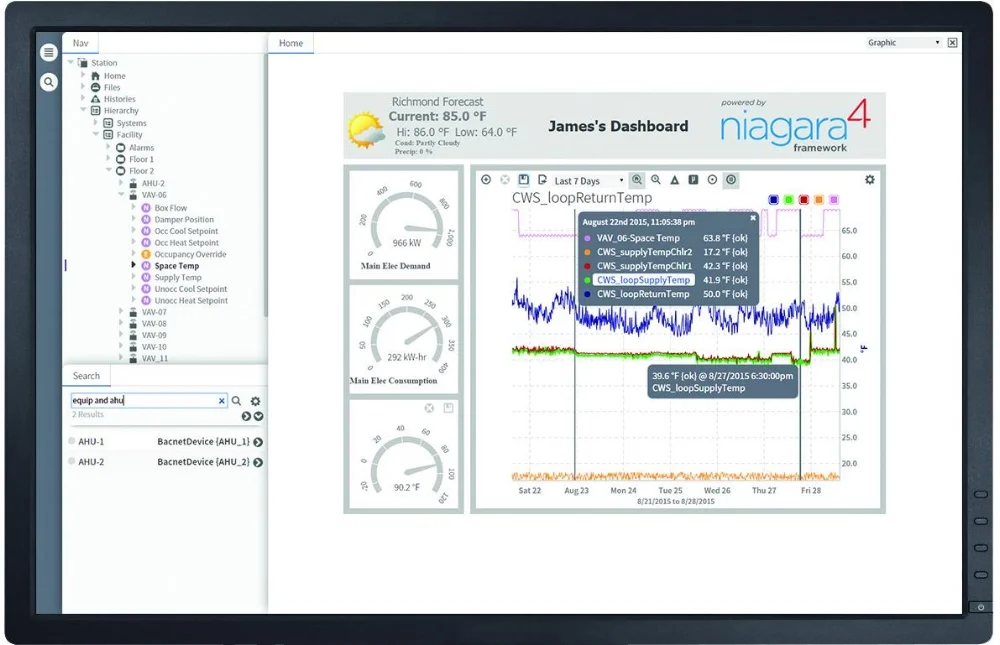The image size is (1000, 645).
Task: Switch to the Nav tab
Action: coord(80,43)
